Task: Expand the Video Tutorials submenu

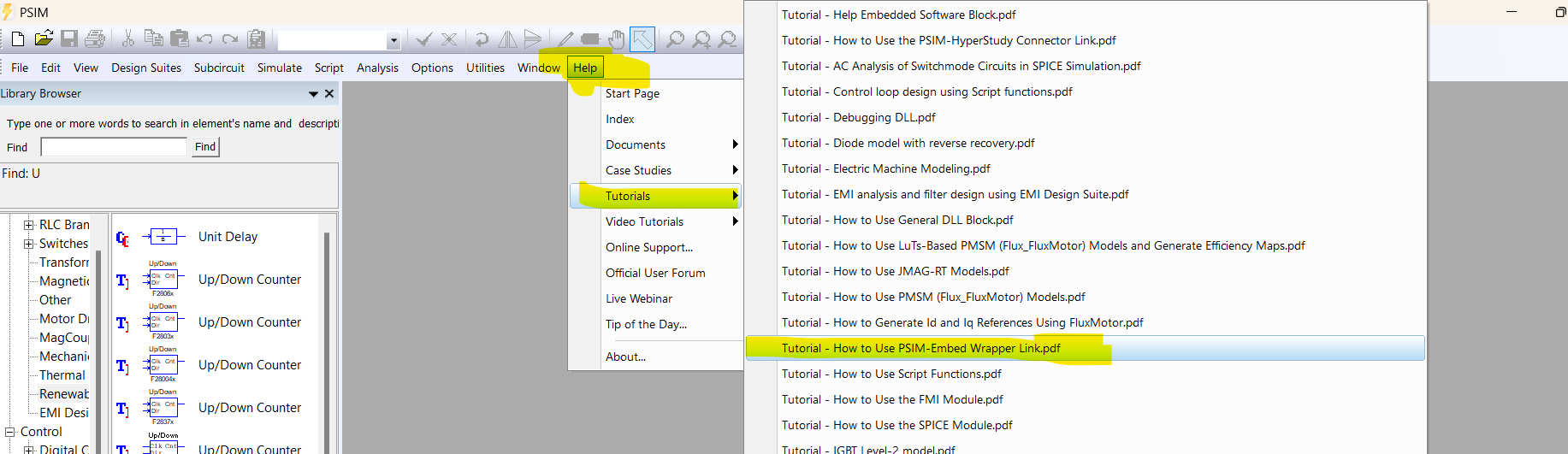Action: click(656, 221)
